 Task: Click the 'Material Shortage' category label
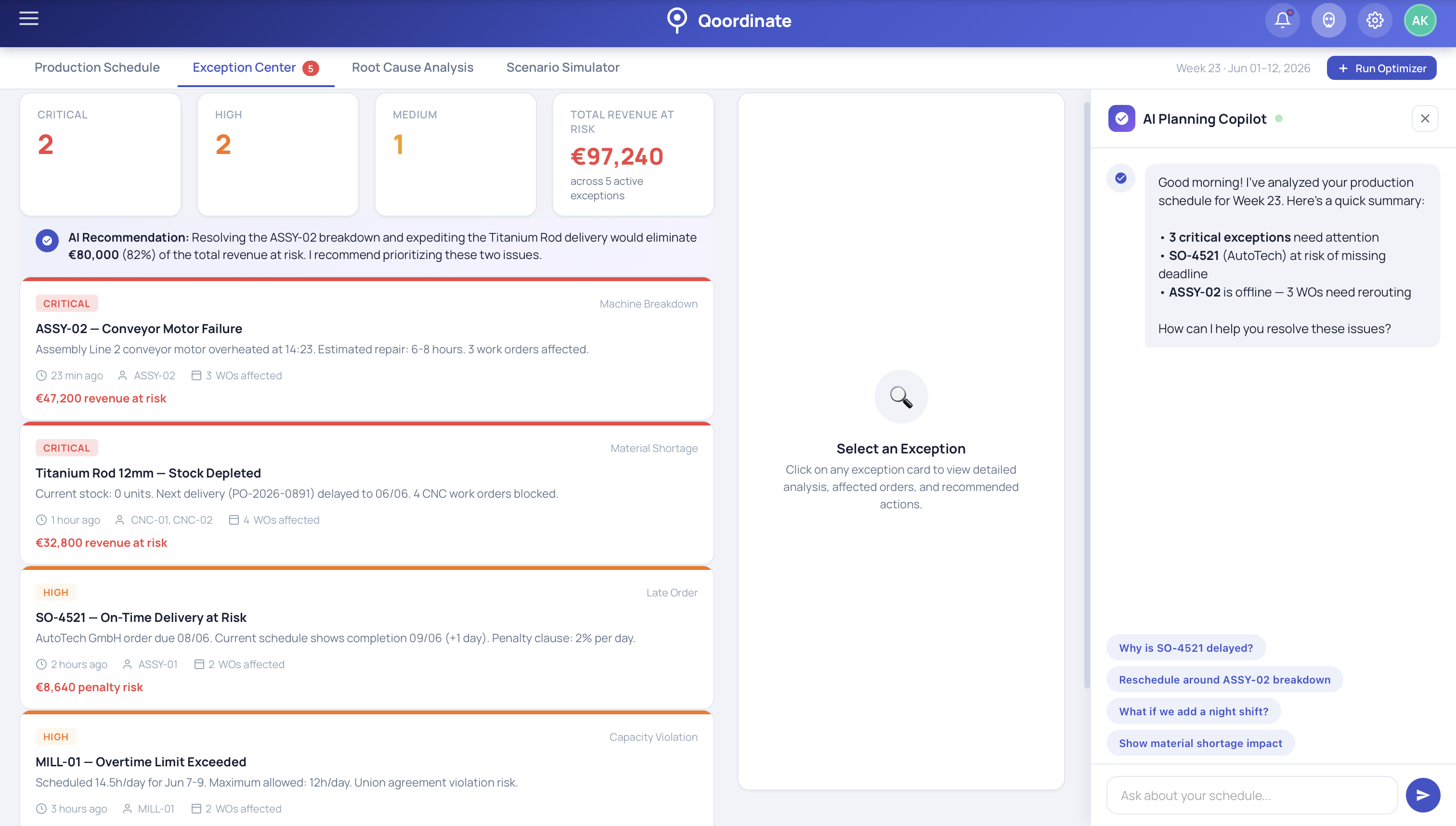tap(654, 448)
